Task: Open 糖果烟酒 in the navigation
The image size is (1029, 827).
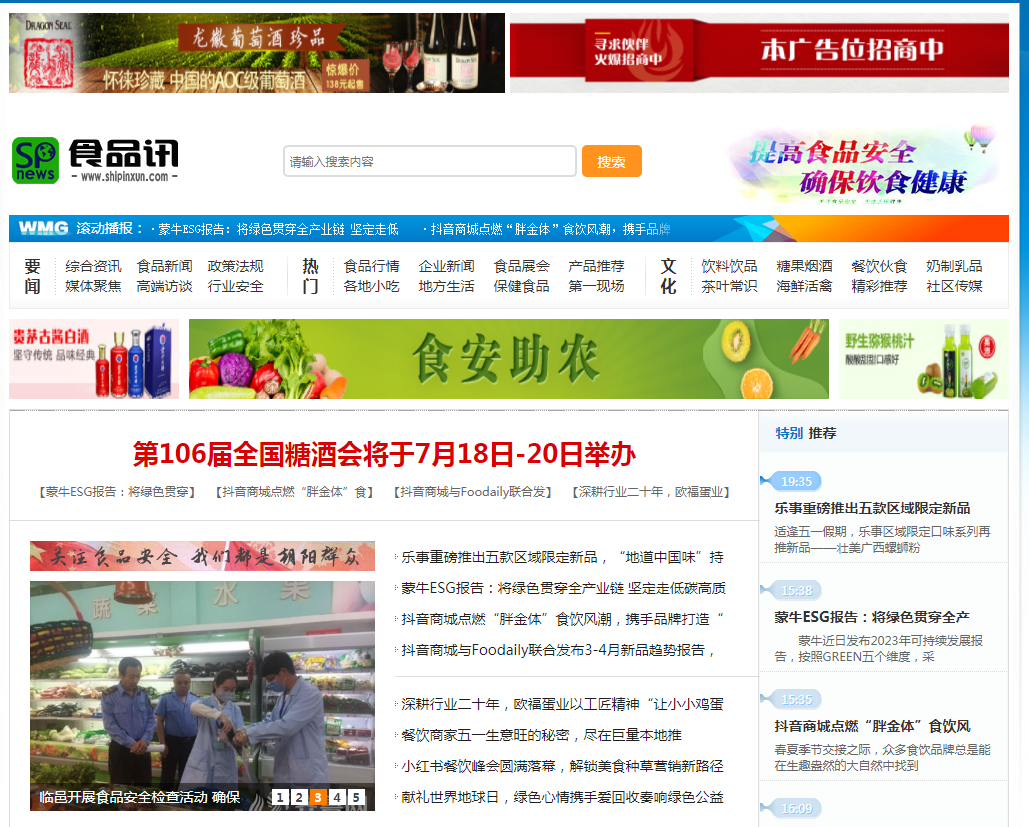Action: point(805,266)
